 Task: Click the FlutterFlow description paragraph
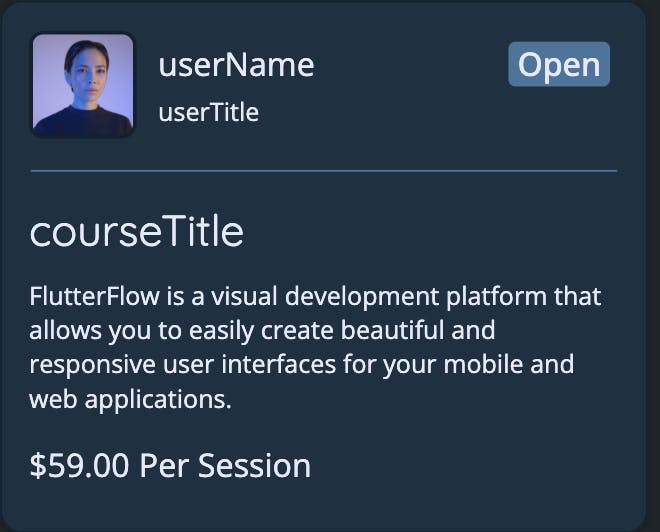click(x=315, y=347)
